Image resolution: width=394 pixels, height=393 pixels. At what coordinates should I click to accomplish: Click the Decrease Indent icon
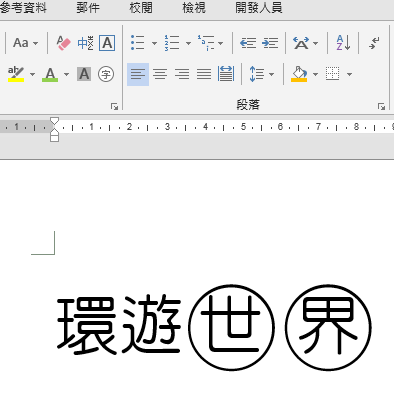248,43
